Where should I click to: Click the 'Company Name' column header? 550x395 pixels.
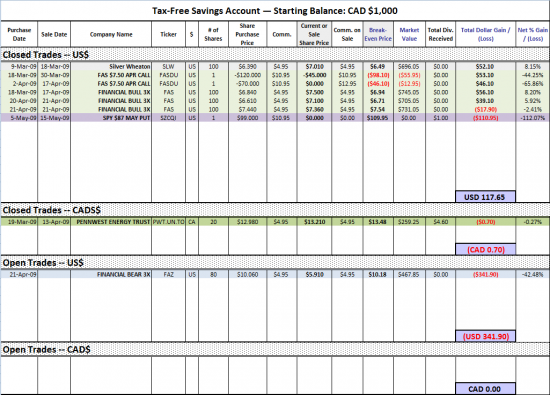[111, 34]
